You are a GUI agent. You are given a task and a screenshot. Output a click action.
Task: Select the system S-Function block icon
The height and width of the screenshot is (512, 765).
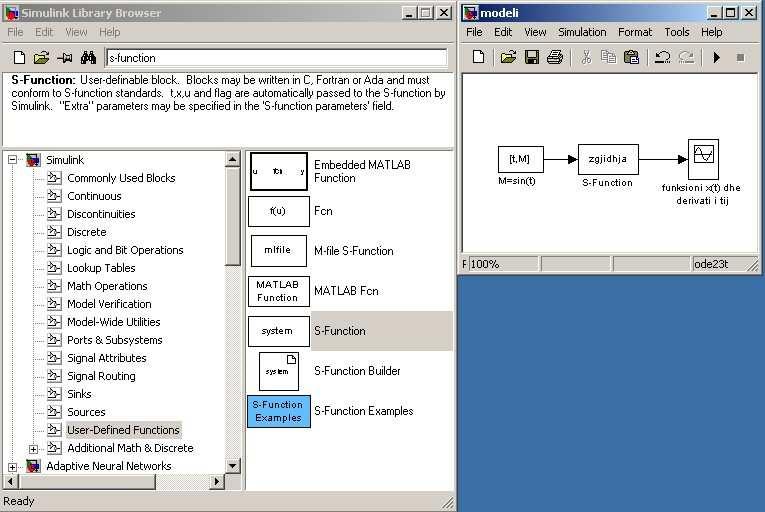279,331
